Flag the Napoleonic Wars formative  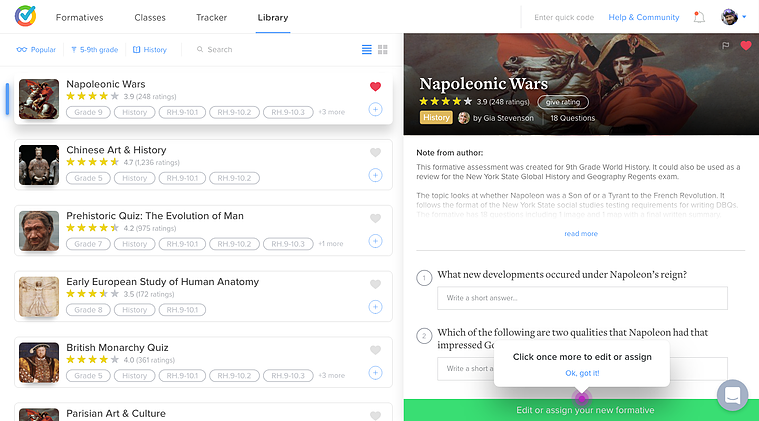[726, 45]
